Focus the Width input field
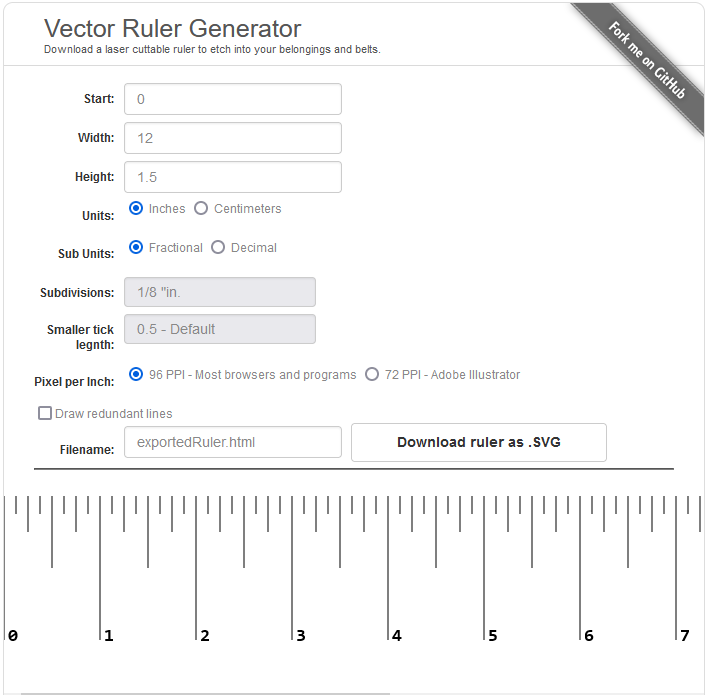Image resolution: width=707 pixels, height=695 pixels. pyautogui.click(x=232, y=138)
